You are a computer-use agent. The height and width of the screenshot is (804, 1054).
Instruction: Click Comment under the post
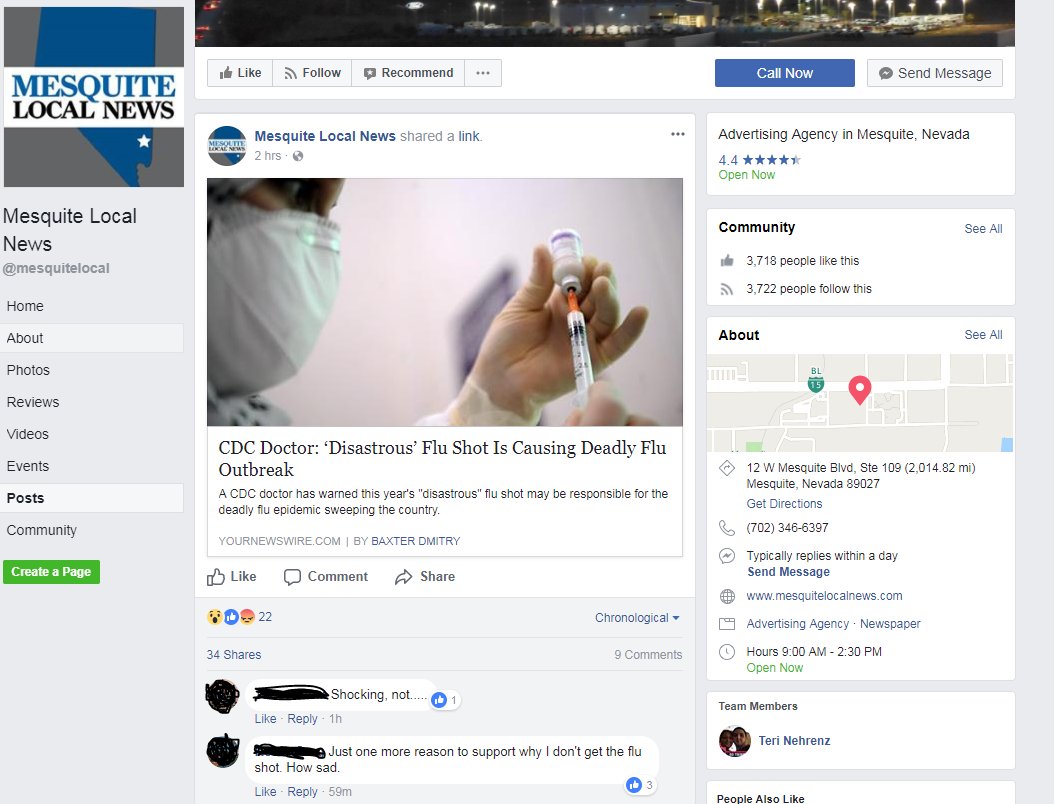[326, 577]
